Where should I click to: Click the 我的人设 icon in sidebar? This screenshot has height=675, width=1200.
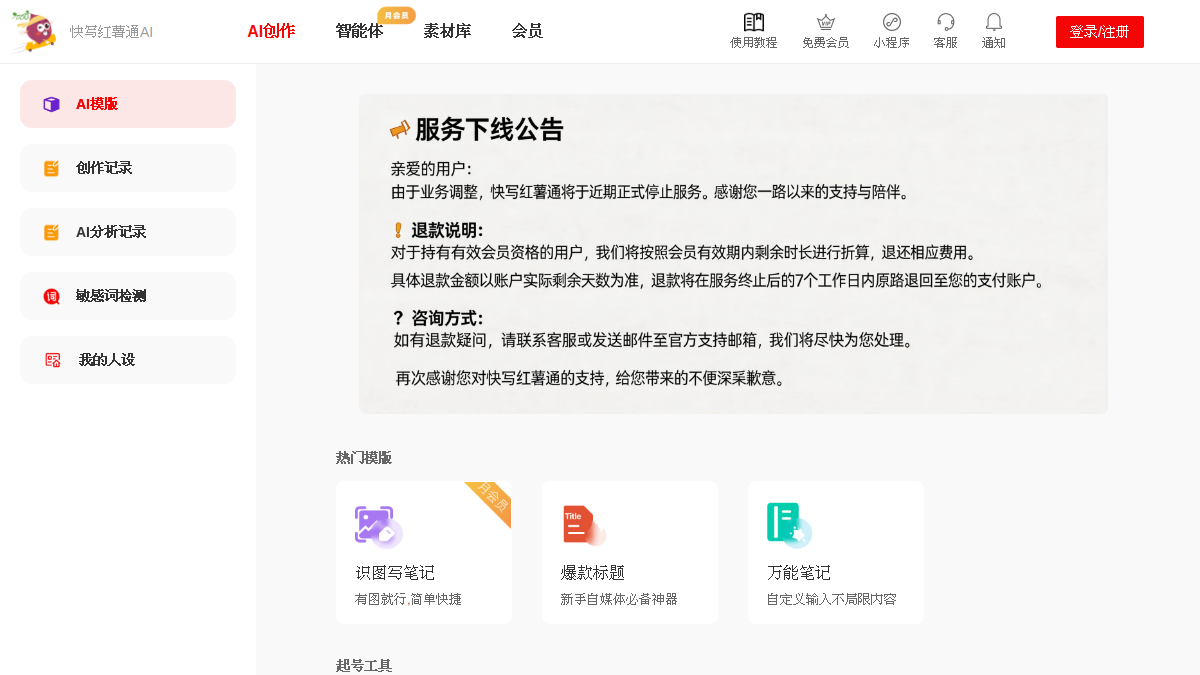point(52,360)
